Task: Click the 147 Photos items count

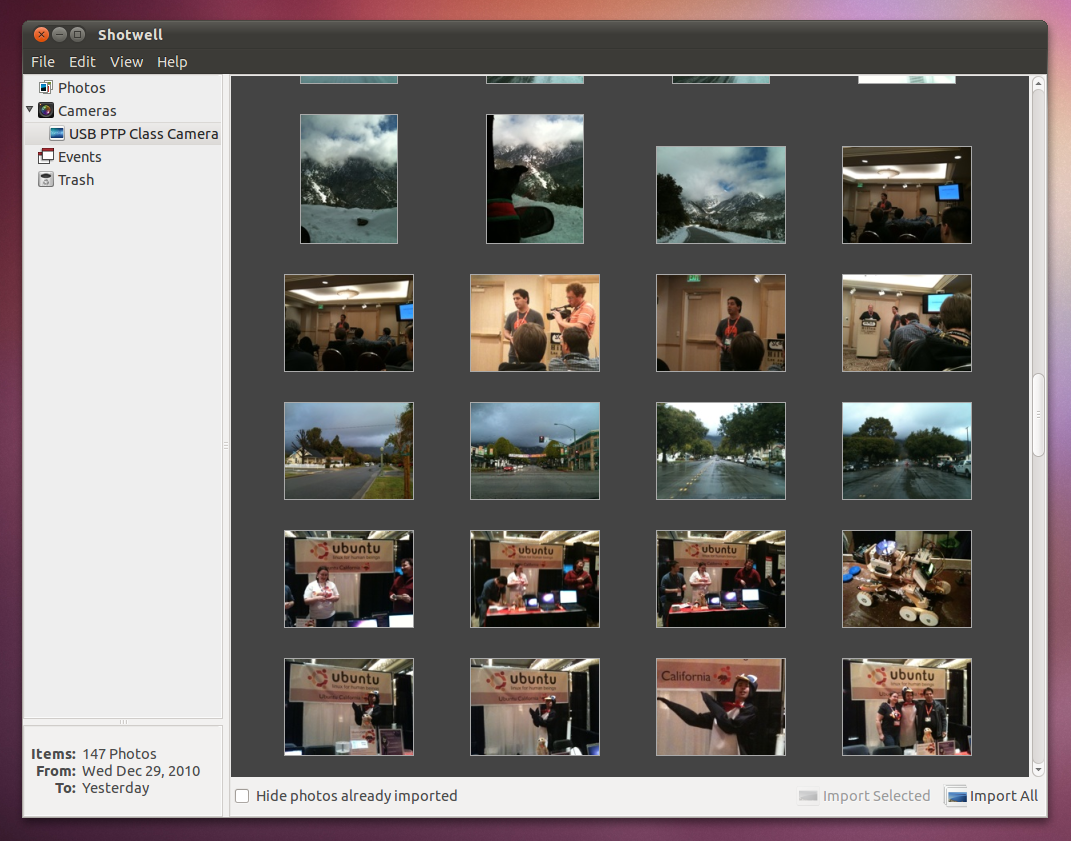Action: pyautogui.click(x=120, y=754)
